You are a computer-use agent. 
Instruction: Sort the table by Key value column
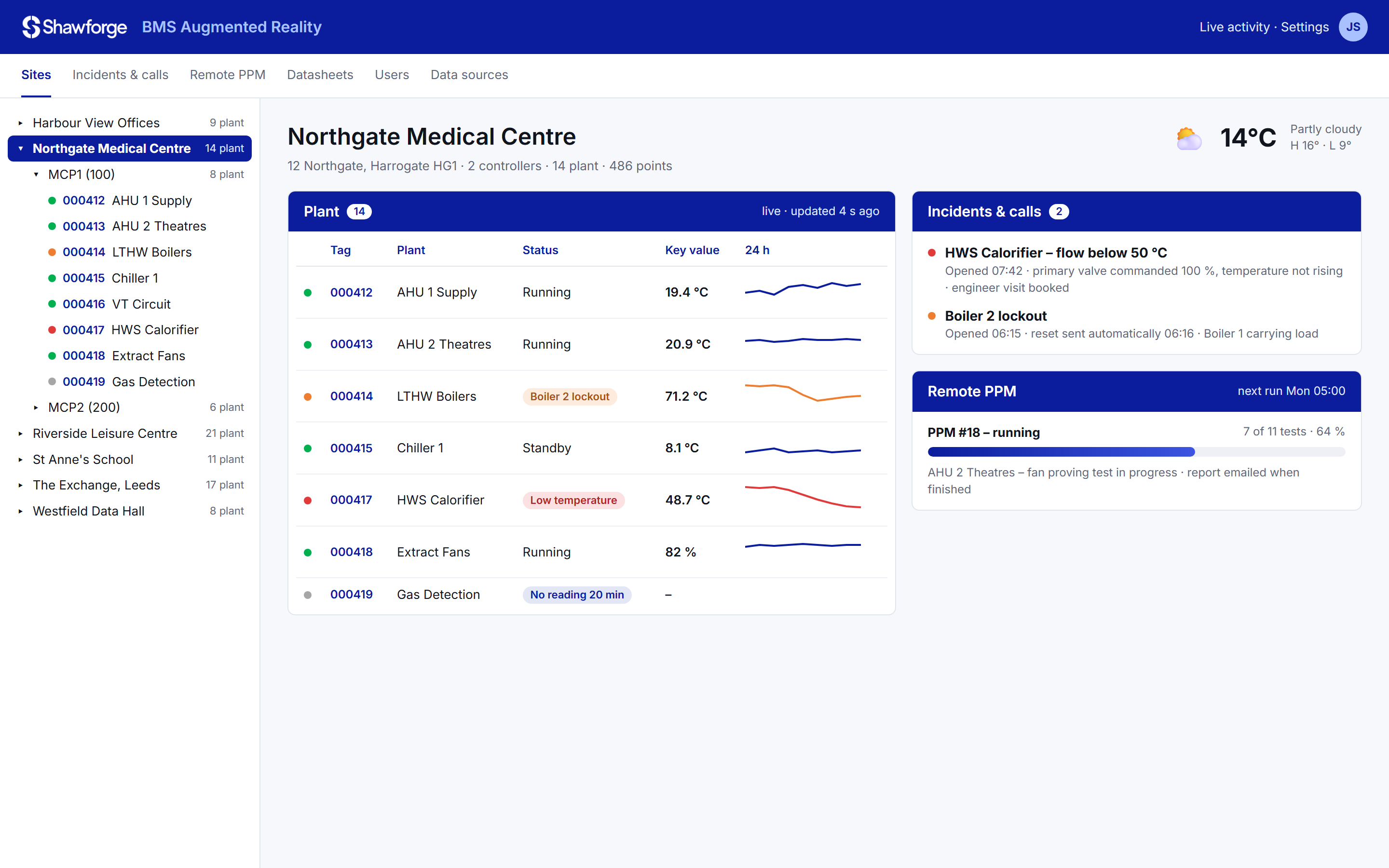(x=692, y=250)
